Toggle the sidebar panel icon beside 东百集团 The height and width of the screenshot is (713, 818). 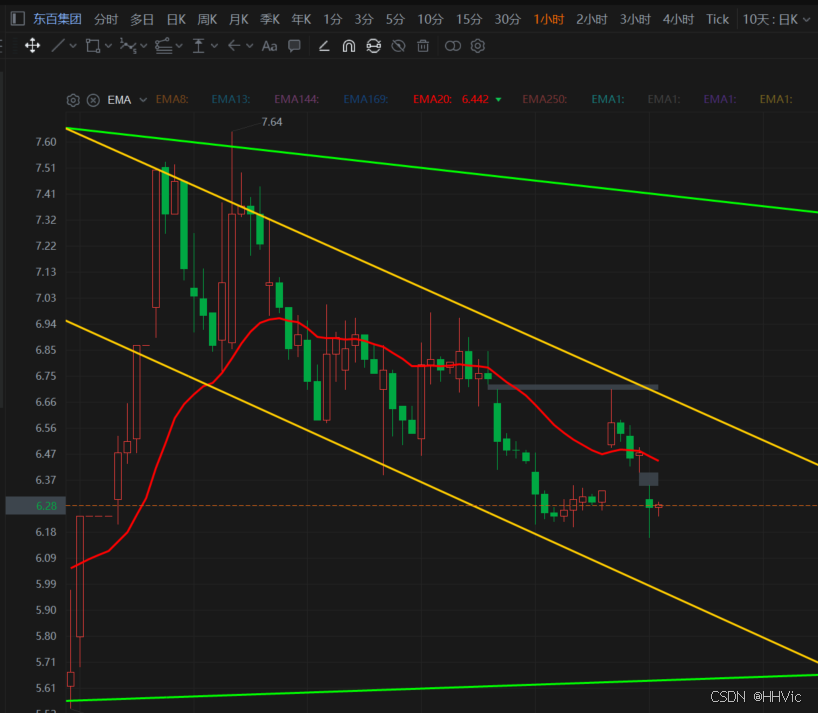tap(18, 19)
